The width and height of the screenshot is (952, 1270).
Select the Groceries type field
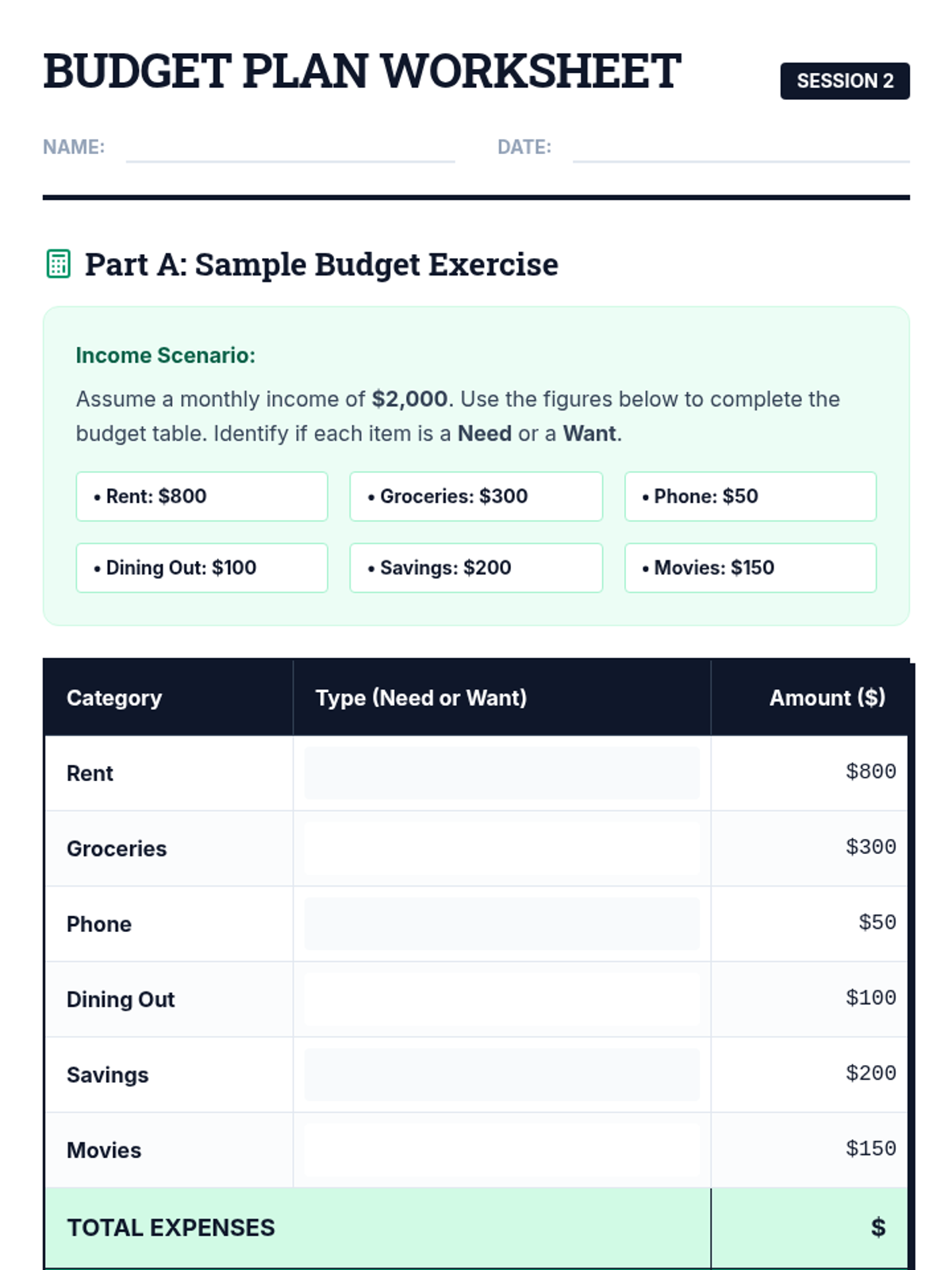(501, 849)
